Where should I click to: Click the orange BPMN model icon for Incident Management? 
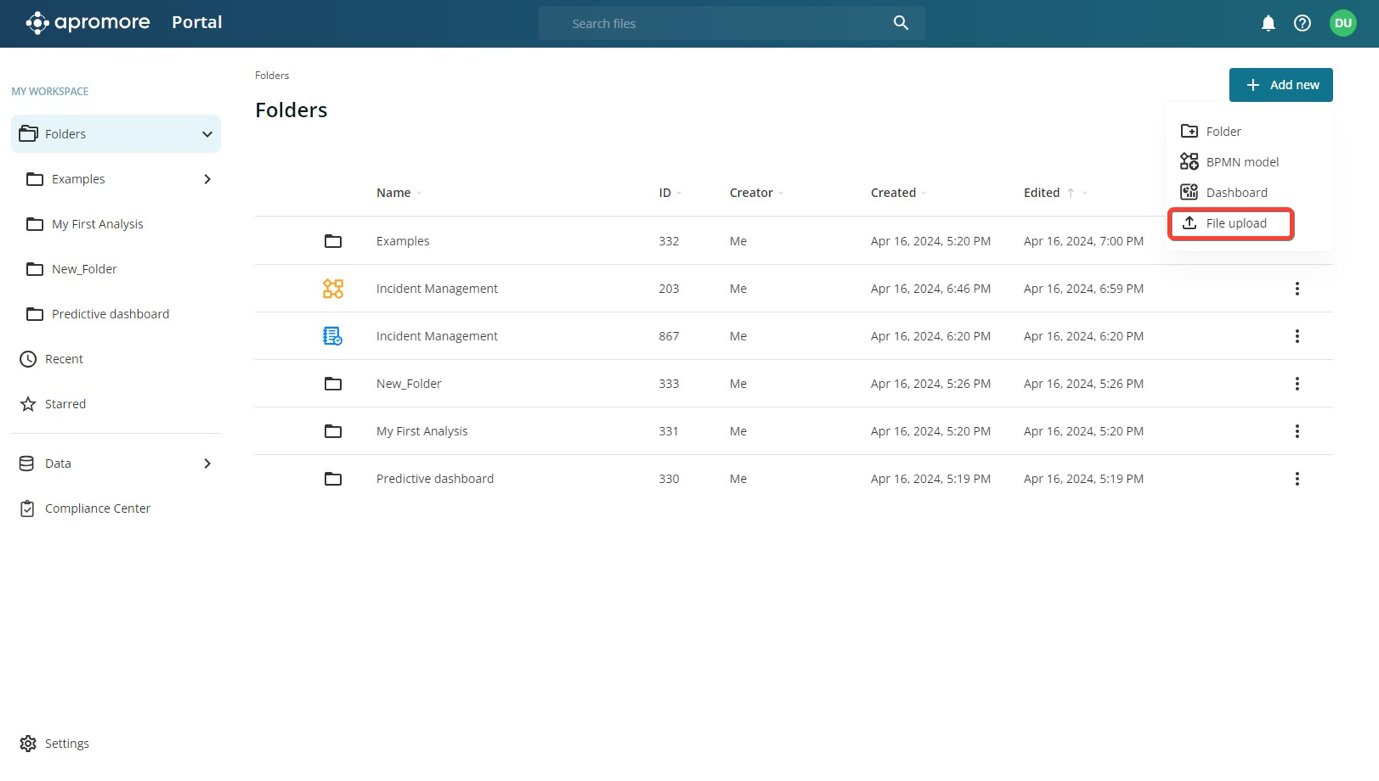(333, 289)
